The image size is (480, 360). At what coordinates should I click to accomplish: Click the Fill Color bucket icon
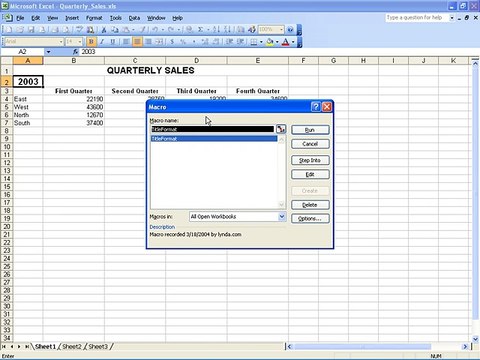coord(270,42)
